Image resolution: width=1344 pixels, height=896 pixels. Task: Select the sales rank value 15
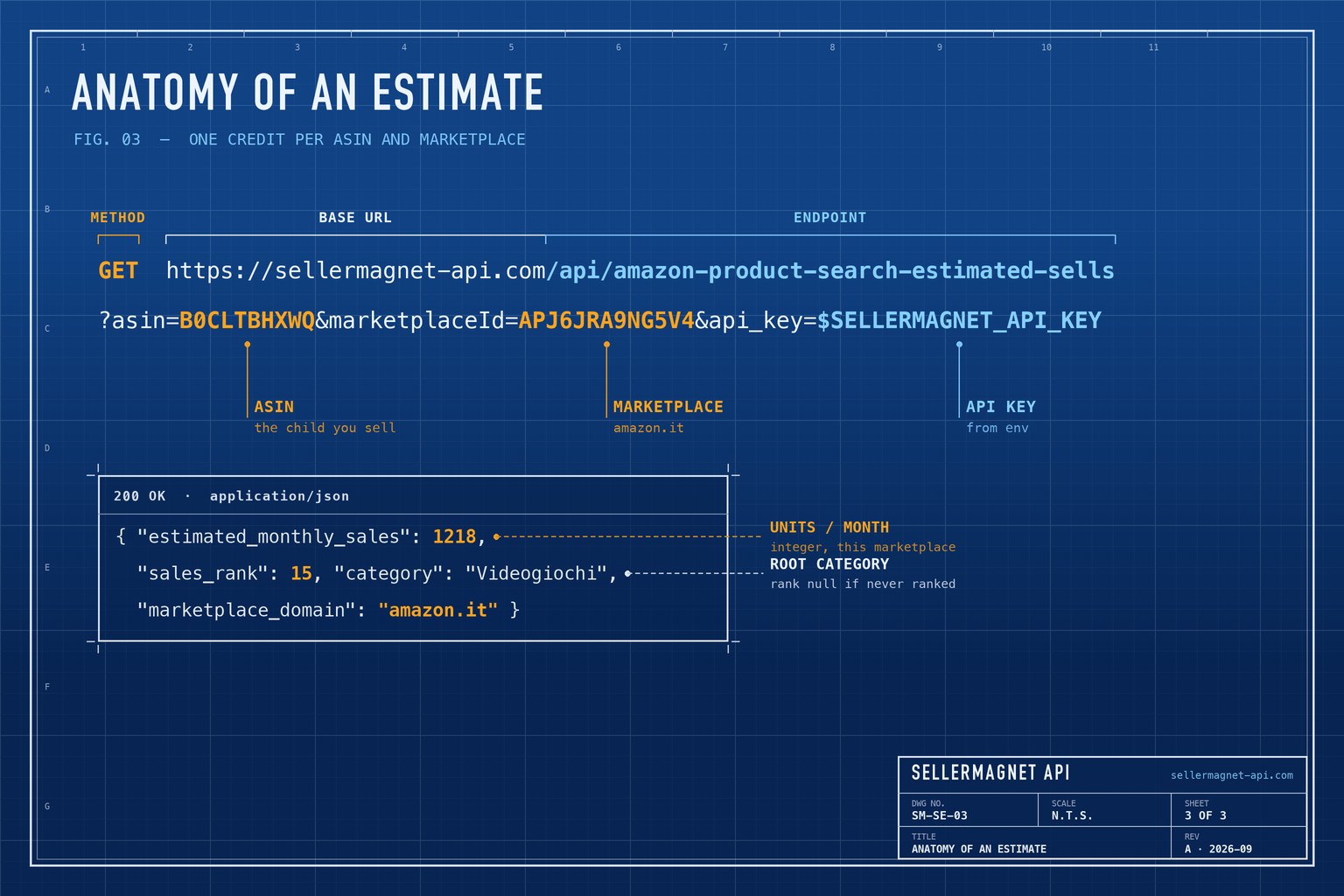point(301,573)
